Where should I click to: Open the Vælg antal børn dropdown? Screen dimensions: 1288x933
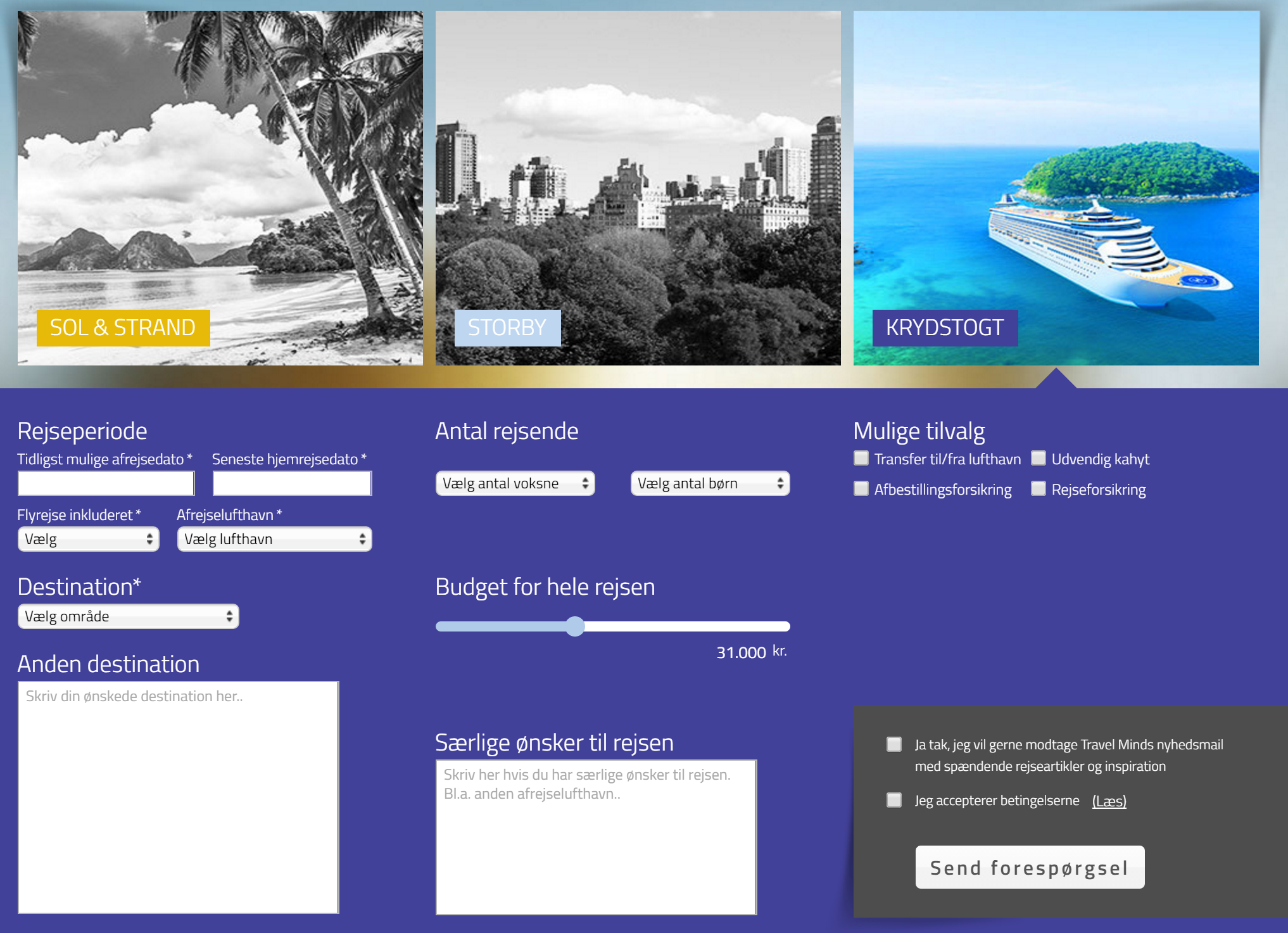pyautogui.click(x=710, y=483)
